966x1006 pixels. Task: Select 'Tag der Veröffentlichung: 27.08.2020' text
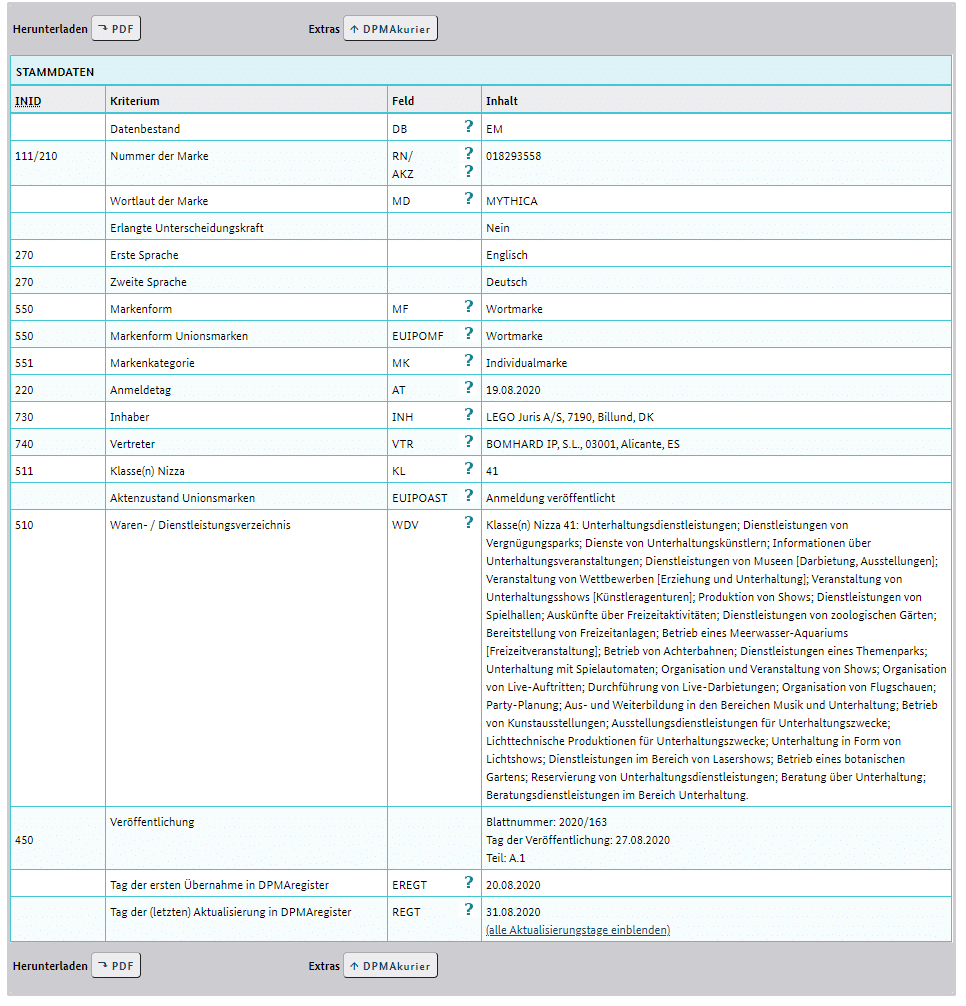(x=578, y=840)
